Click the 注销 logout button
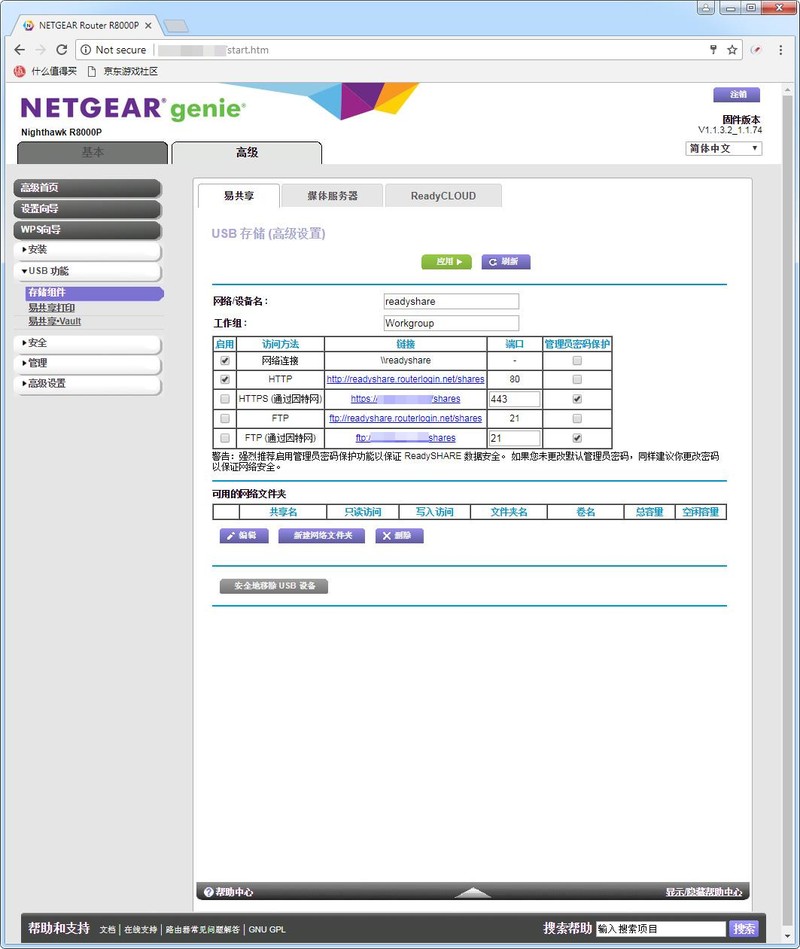The height and width of the screenshot is (949, 800). (736, 94)
